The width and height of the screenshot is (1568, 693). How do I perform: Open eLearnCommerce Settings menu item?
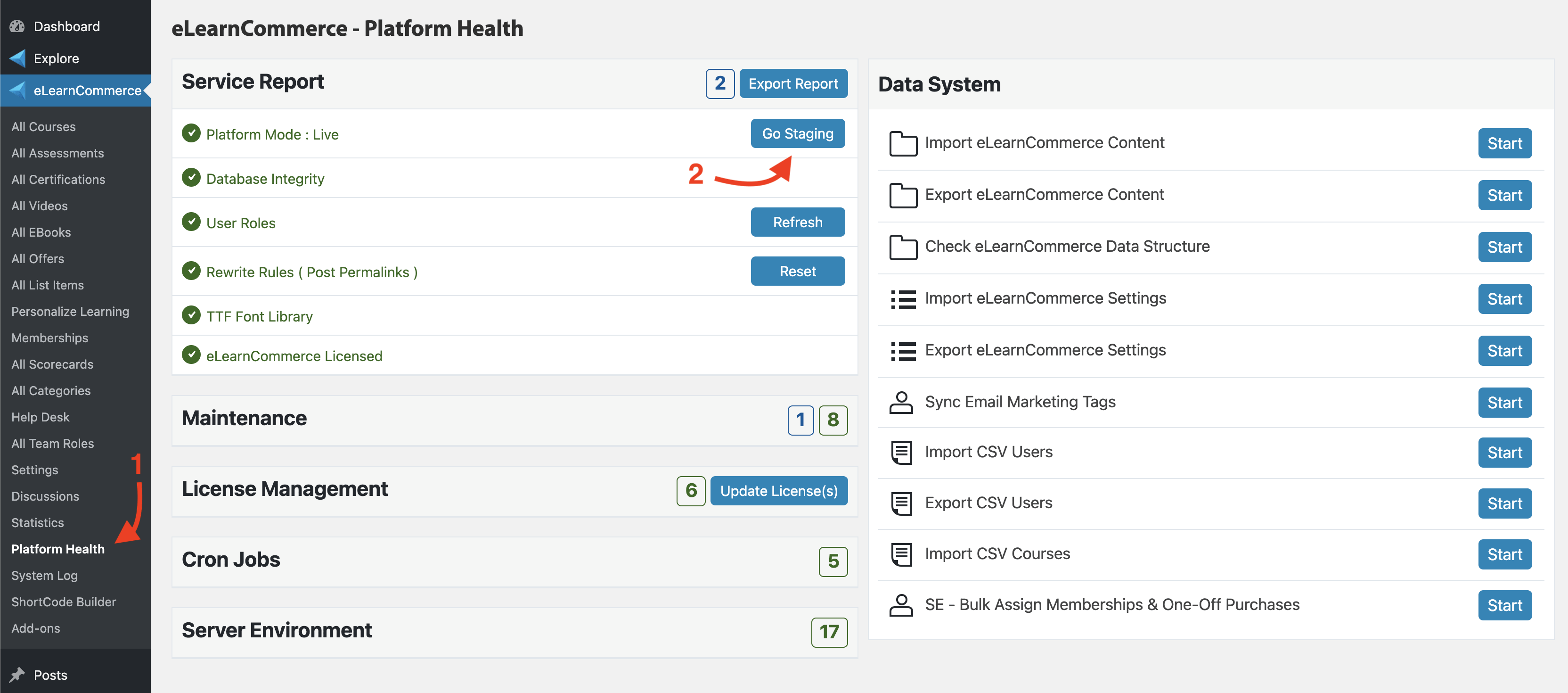tap(35, 470)
